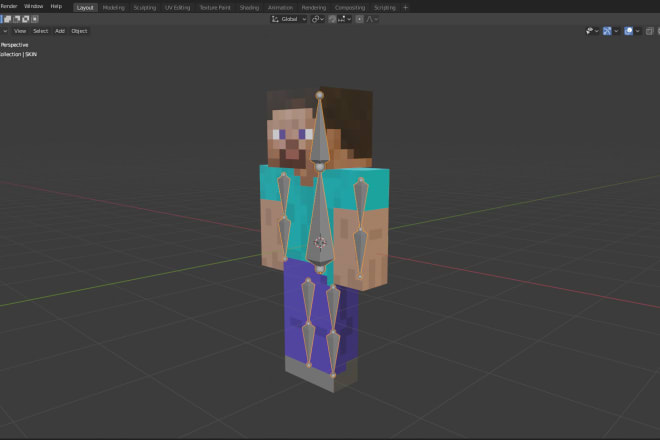Select the invert-selection mode icon
The image size is (660, 440).
pos(26,19)
